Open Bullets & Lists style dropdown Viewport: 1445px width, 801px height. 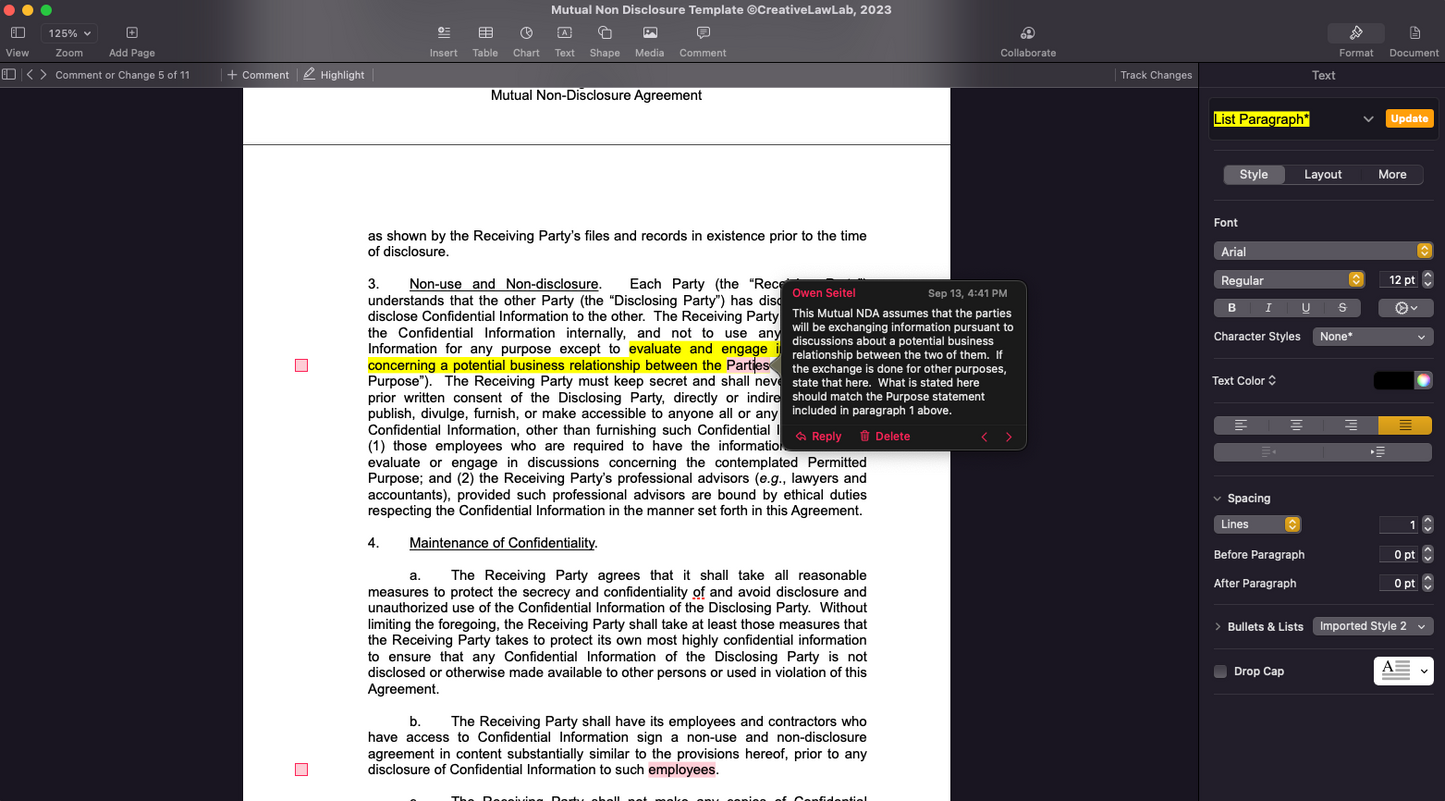[x=1372, y=626]
